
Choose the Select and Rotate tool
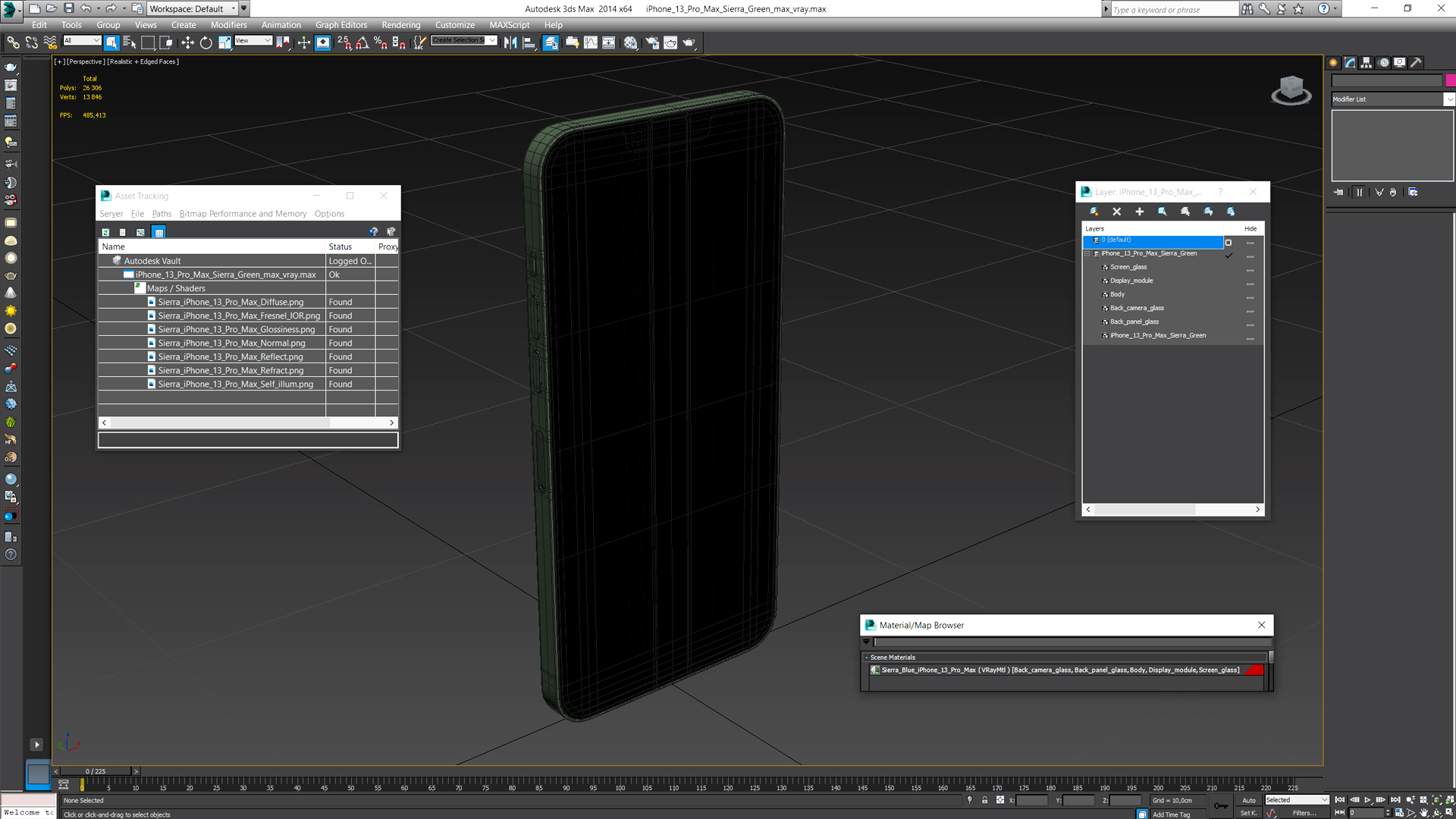tap(206, 42)
